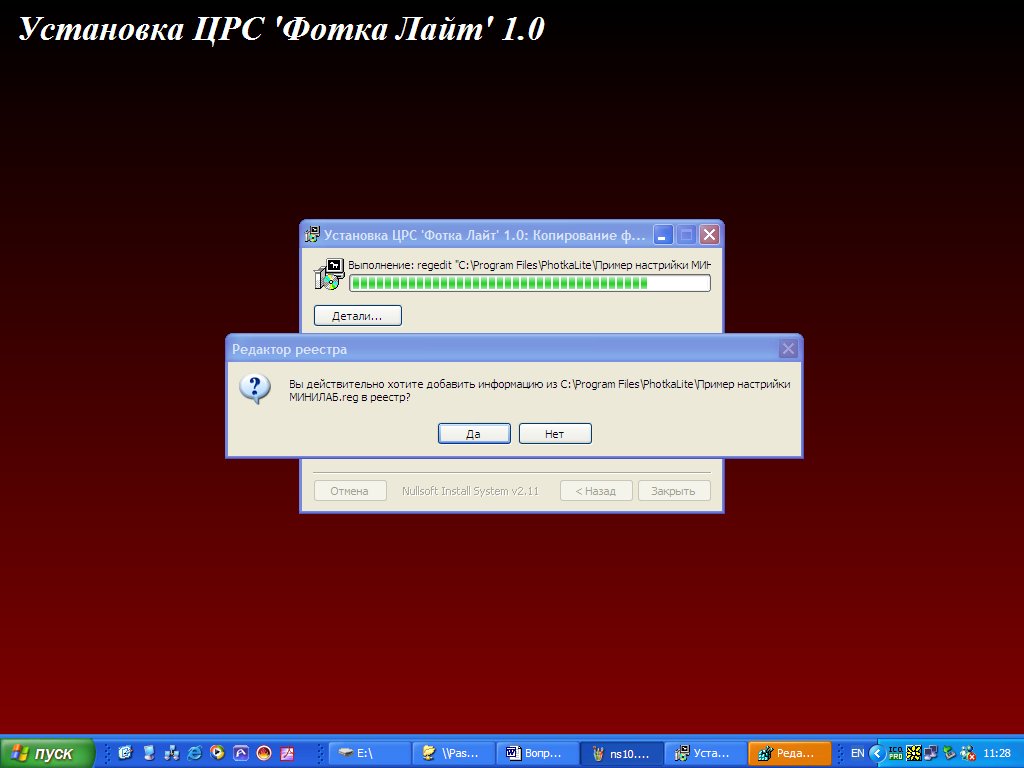Click the yellow sunflower tray icon
1024x768 pixels.
coord(914,753)
